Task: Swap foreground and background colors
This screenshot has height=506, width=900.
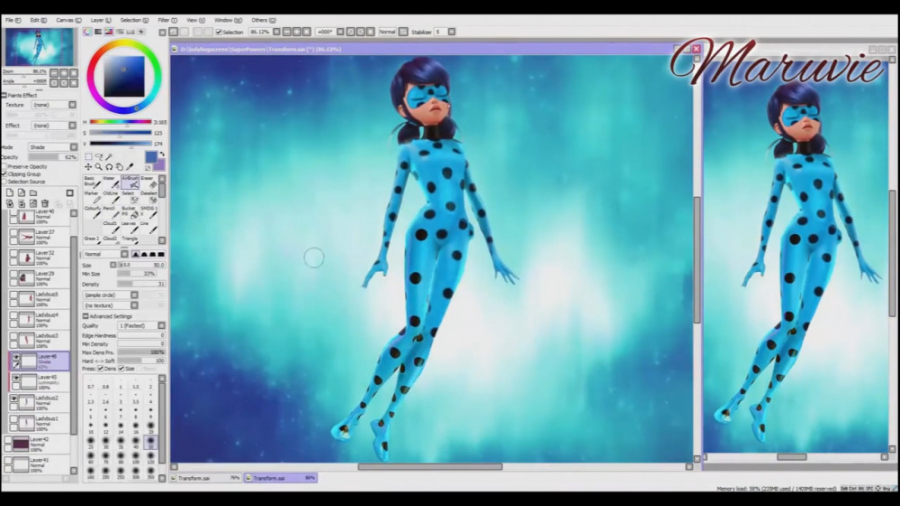Action: click(x=162, y=154)
